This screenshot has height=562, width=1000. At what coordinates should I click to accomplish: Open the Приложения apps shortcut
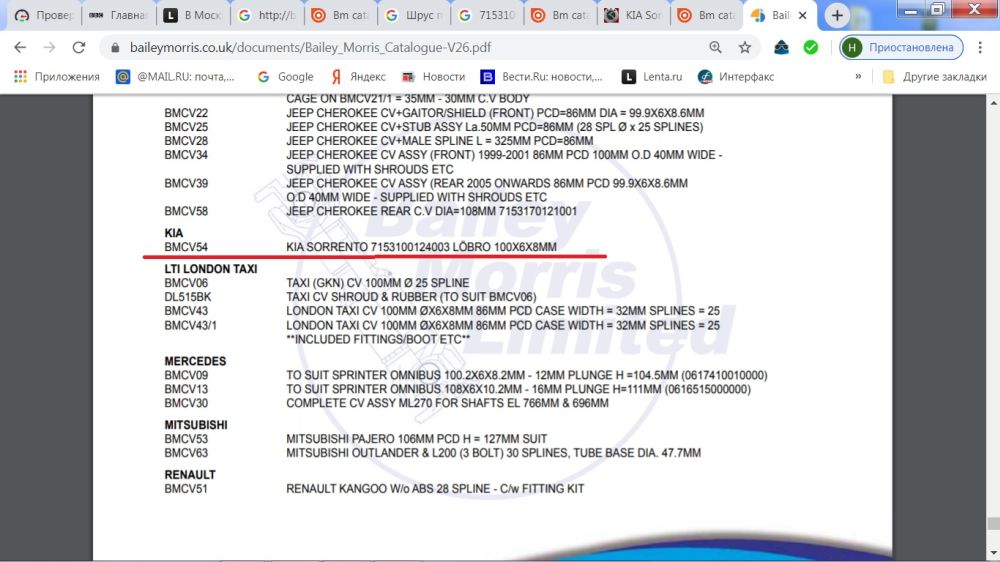pyautogui.click(x=57, y=77)
